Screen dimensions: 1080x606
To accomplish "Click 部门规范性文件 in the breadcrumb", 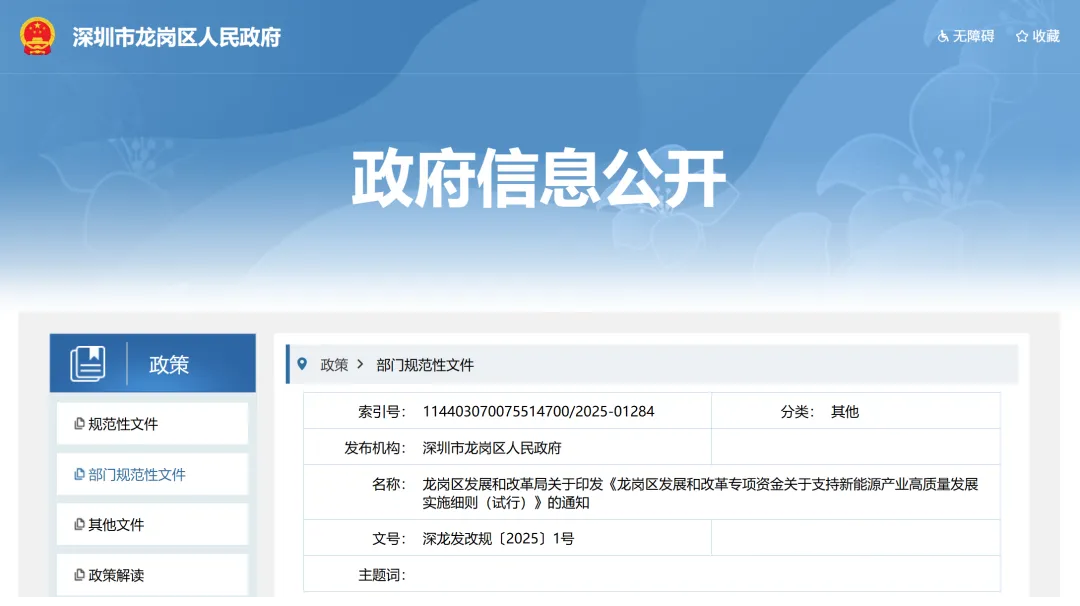I will (x=425, y=365).
